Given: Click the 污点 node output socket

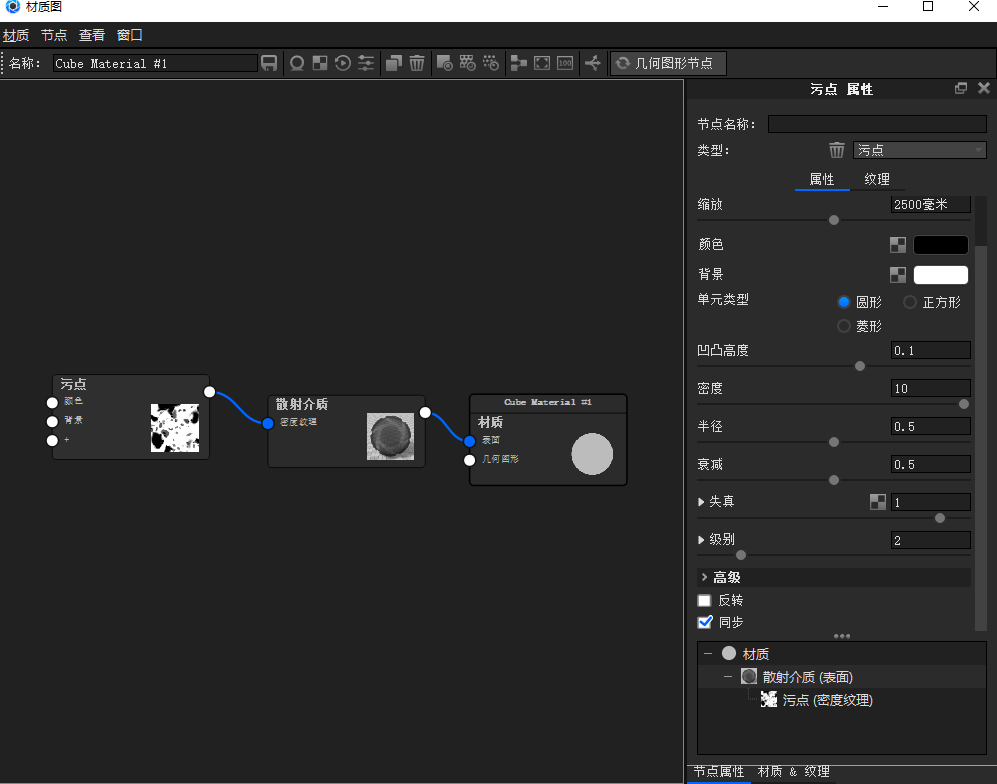Looking at the screenshot, I should coord(209,392).
